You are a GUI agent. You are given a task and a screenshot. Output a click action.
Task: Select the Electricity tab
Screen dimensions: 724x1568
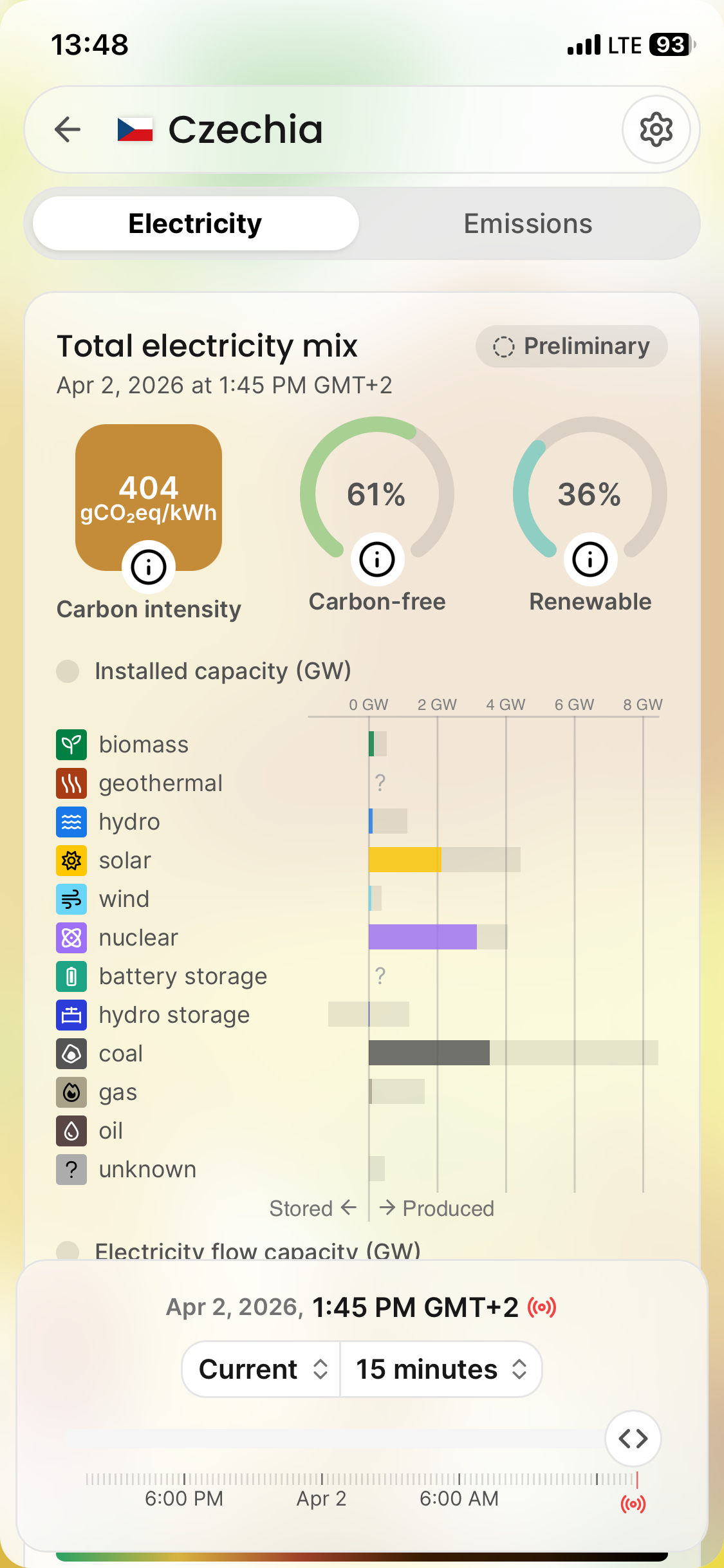coord(196,224)
